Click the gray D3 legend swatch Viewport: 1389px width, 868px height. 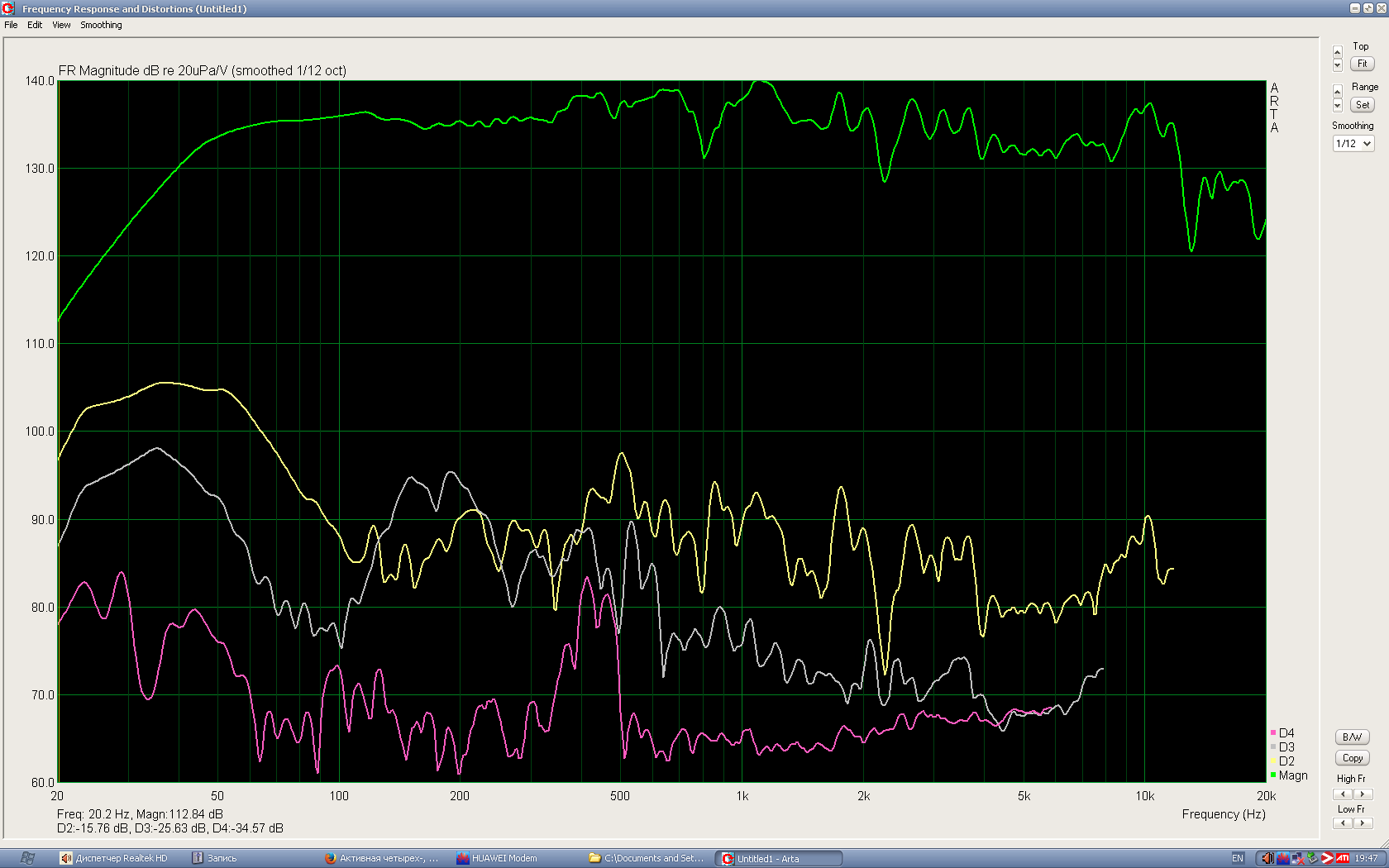tap(1273, 747)
